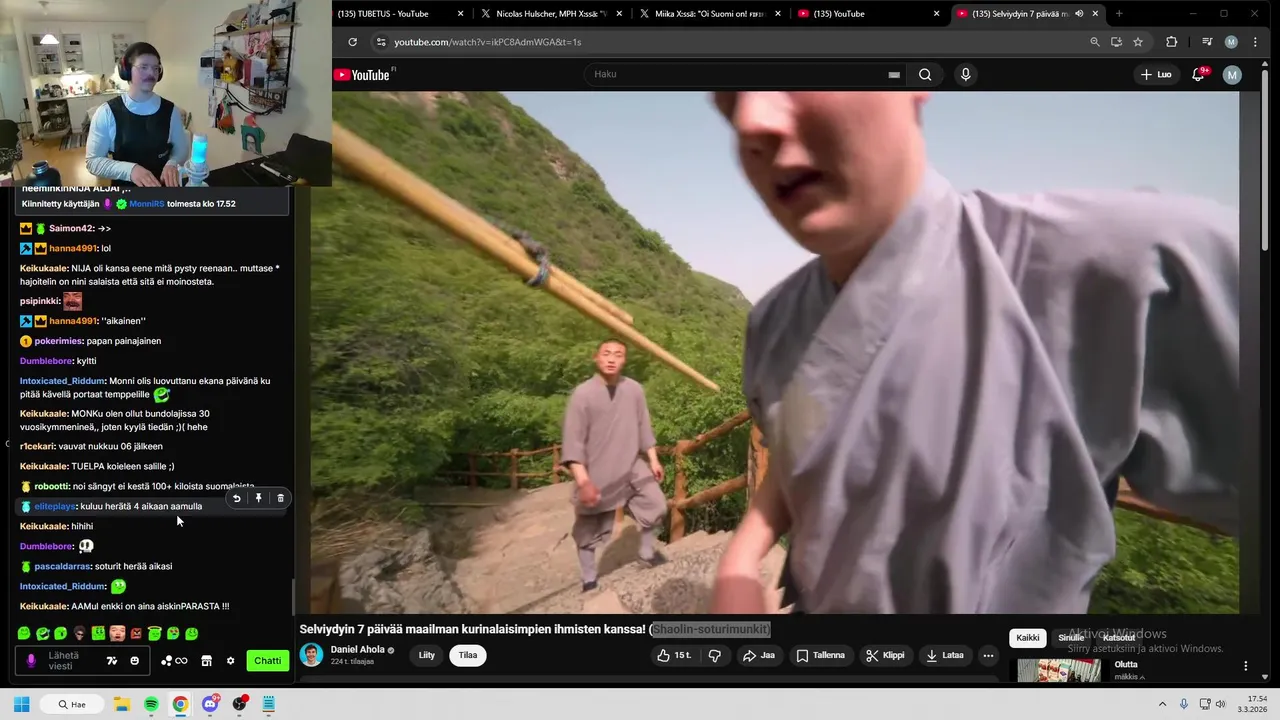The image size is (1280, 720).
Task: Send message with green Chatti button
Action: tap(267, 661)
